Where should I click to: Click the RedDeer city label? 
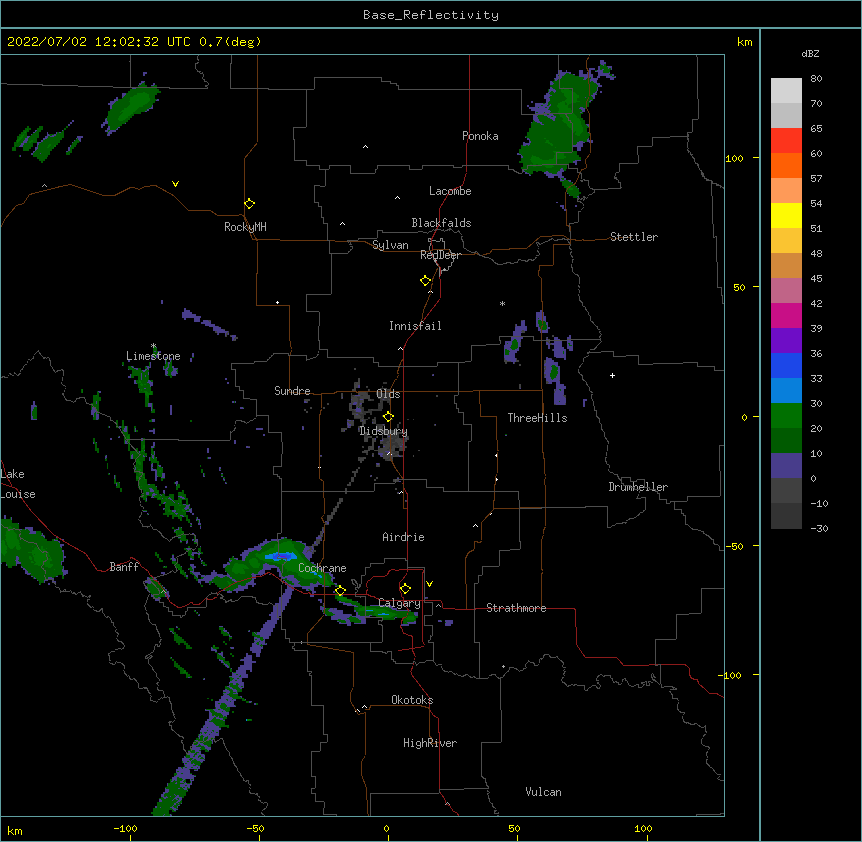pos(440,255)
